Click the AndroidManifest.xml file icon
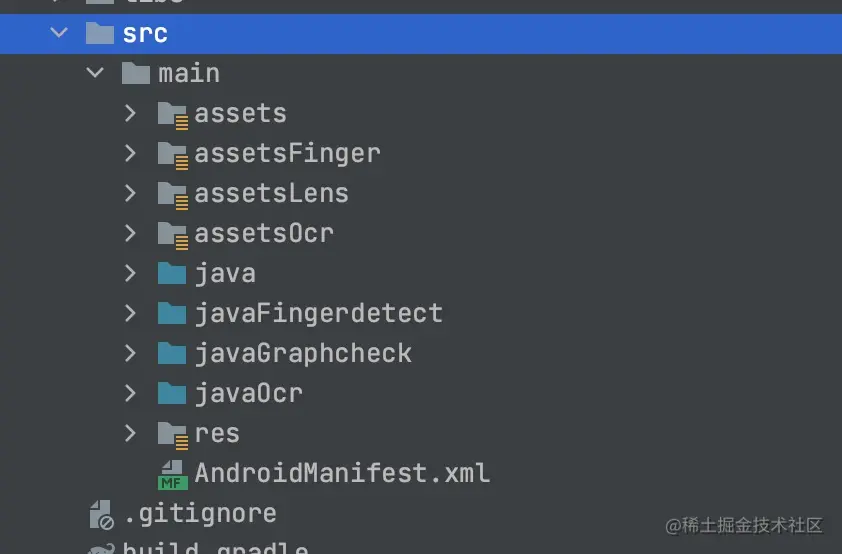Viewport: 842px width, 554px height. click(173, 473)
